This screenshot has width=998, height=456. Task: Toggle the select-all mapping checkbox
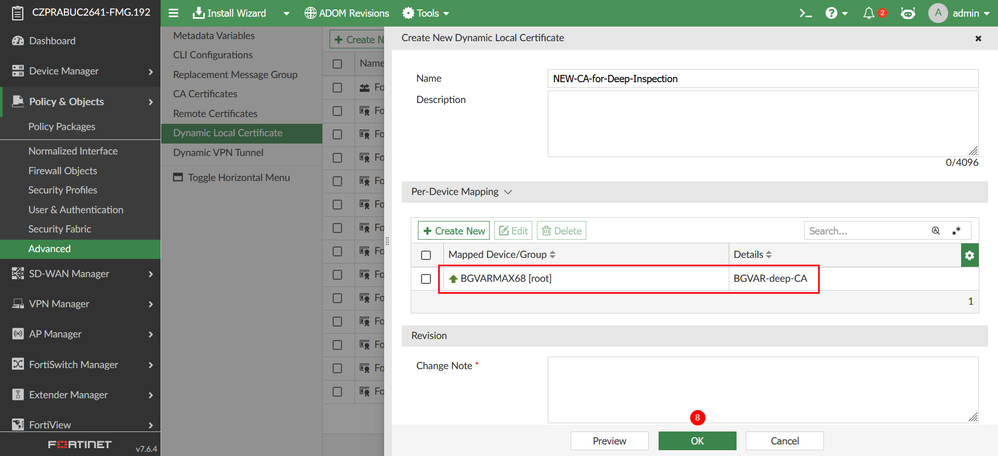pos(426,255)
